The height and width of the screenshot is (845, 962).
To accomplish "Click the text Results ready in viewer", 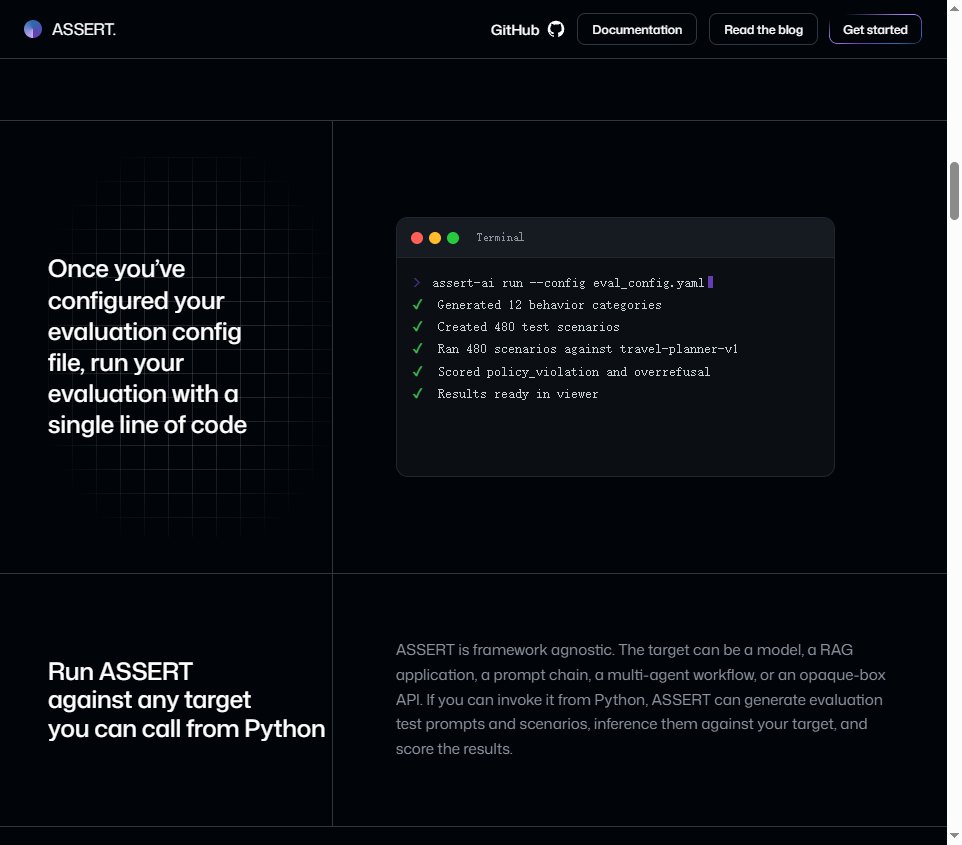I will tap(517, 394).
